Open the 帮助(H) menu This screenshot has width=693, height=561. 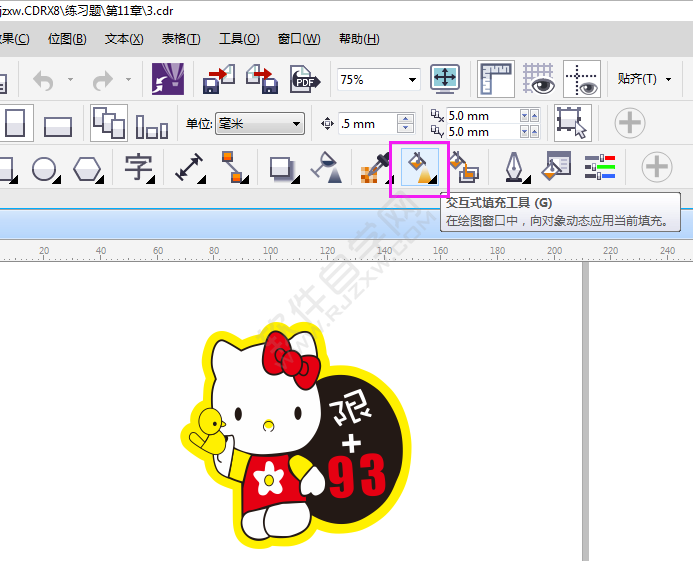(x=359, y=39)
